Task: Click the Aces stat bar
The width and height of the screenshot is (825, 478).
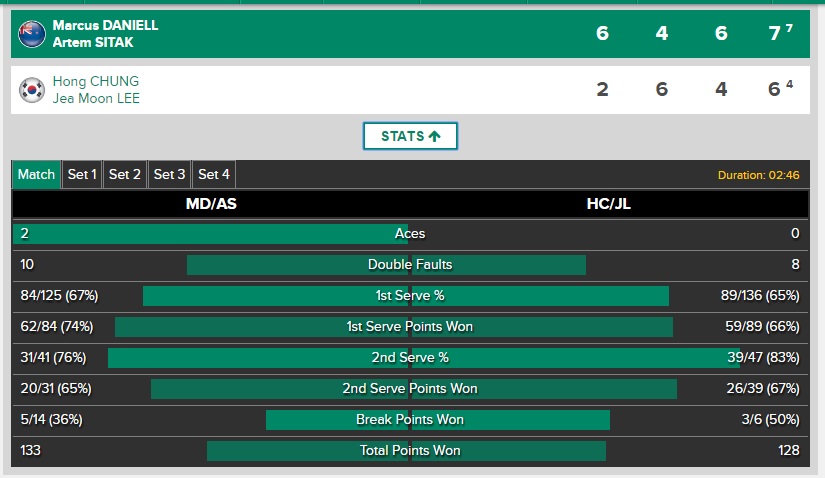Action: (410, 234)
